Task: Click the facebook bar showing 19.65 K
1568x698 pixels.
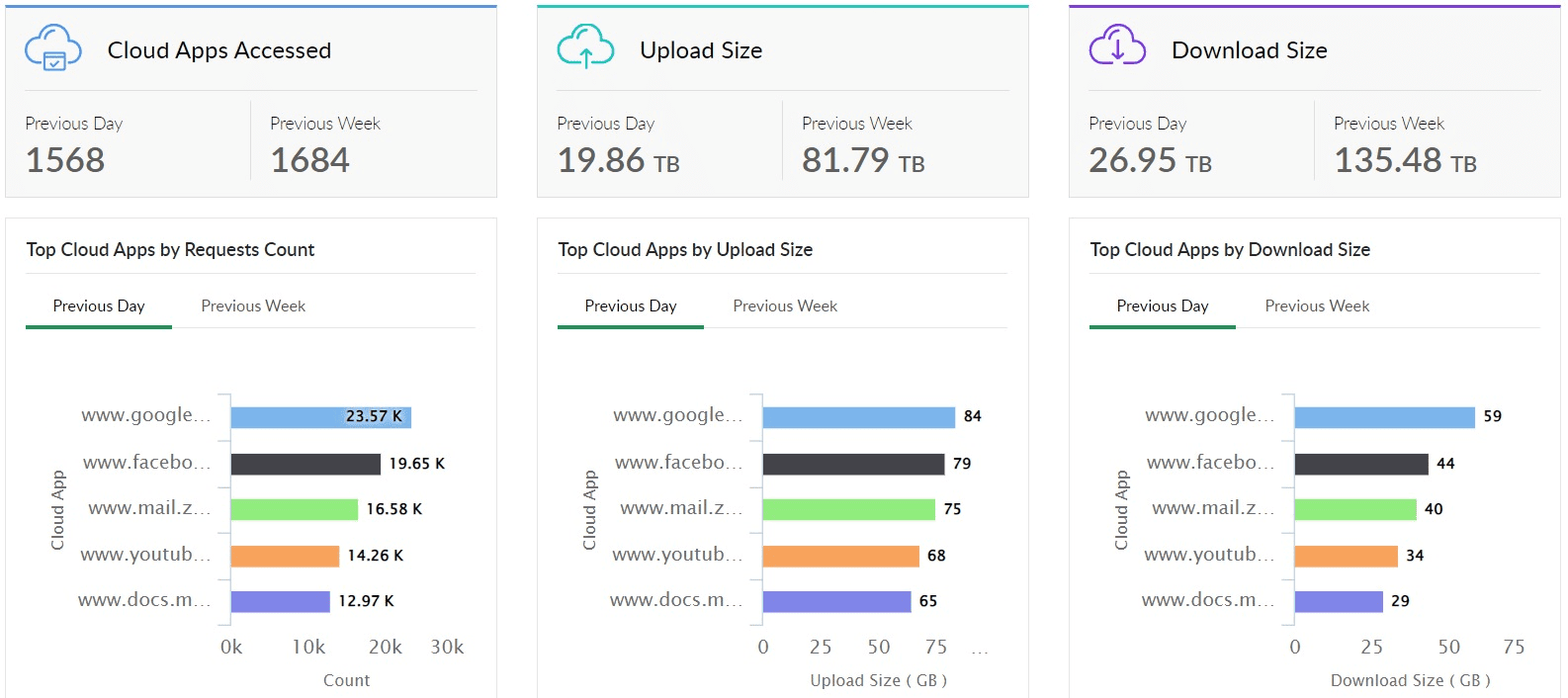Action: [305, 464]
